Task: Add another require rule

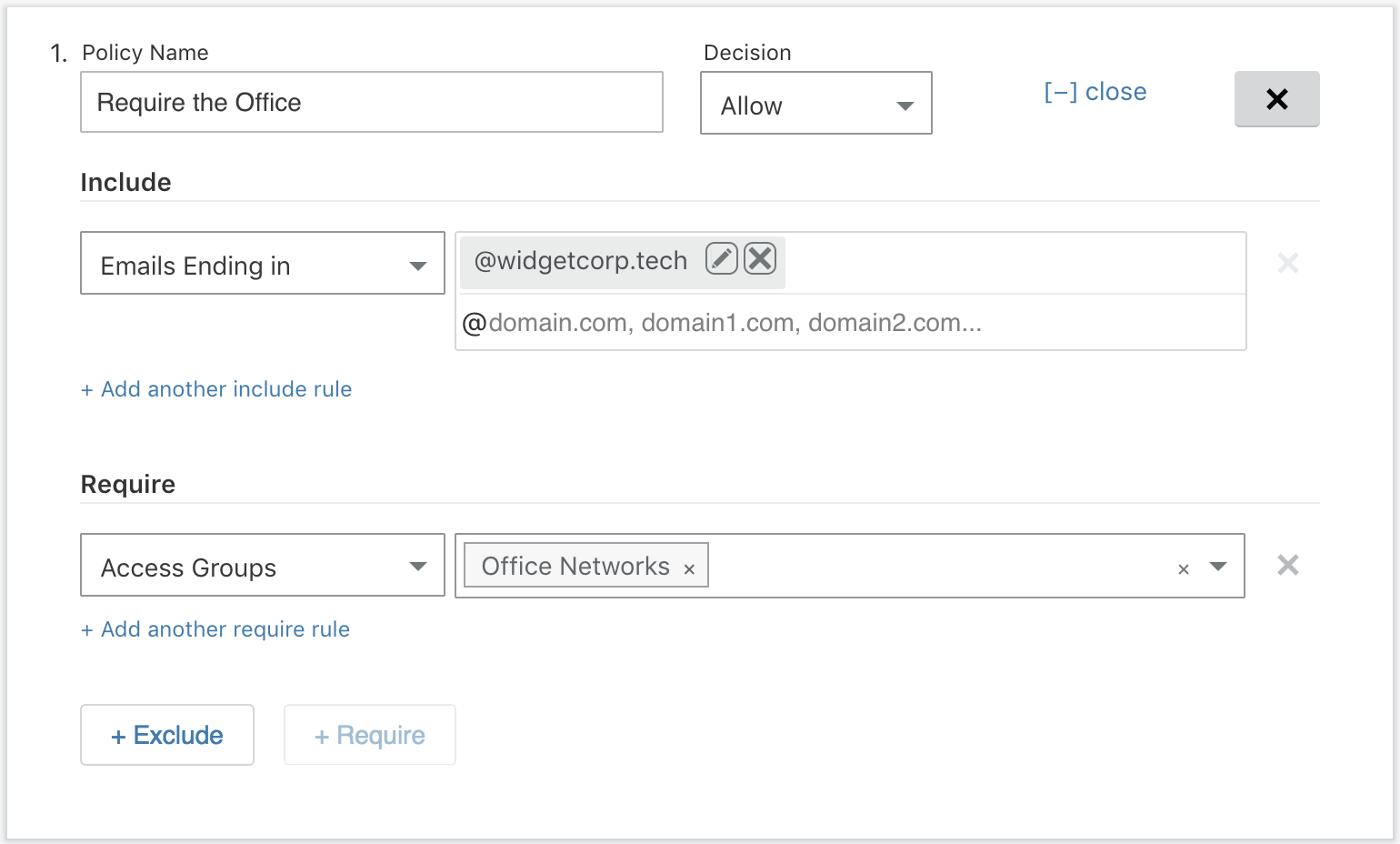Action: point(215,629)
